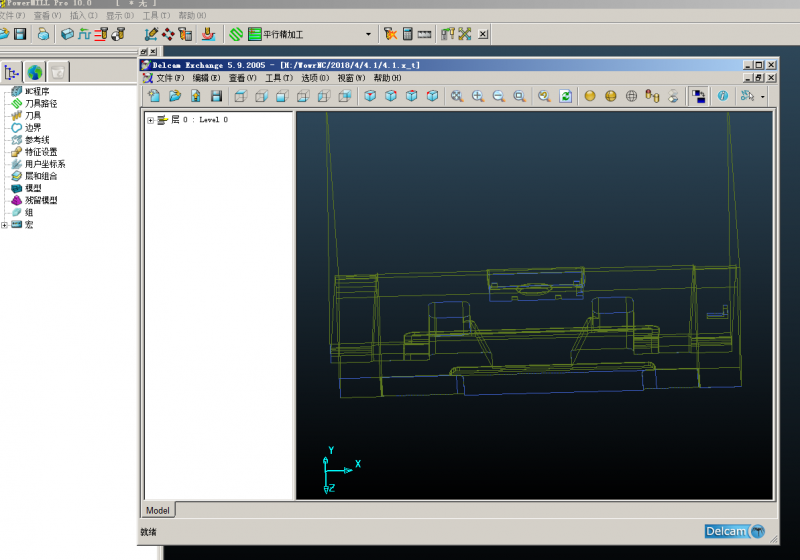Click the Zoom Out magnifier icon
The width and height of the screenshot is (800, 560).
[x=498, y=96]
